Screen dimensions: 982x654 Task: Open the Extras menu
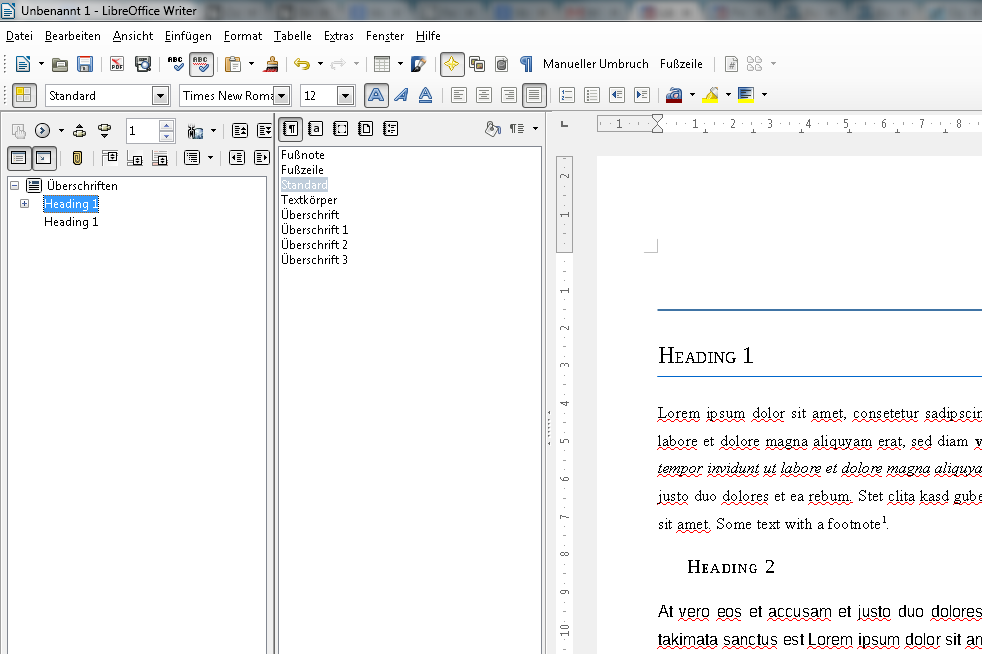(x=339, y=36)
